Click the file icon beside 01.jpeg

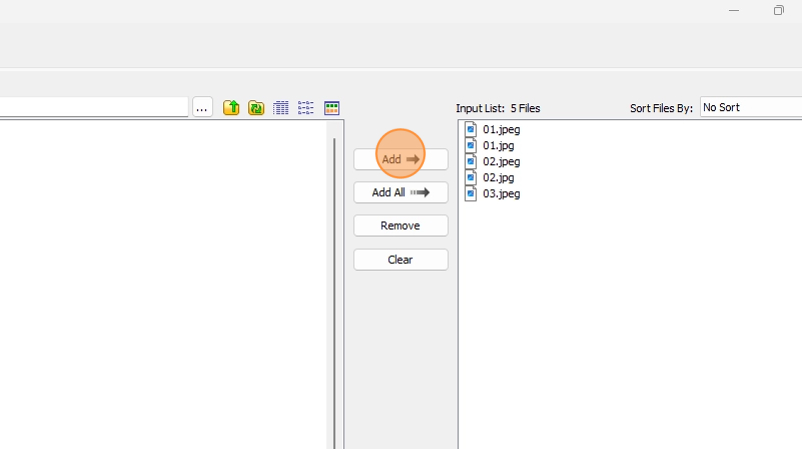471,129
